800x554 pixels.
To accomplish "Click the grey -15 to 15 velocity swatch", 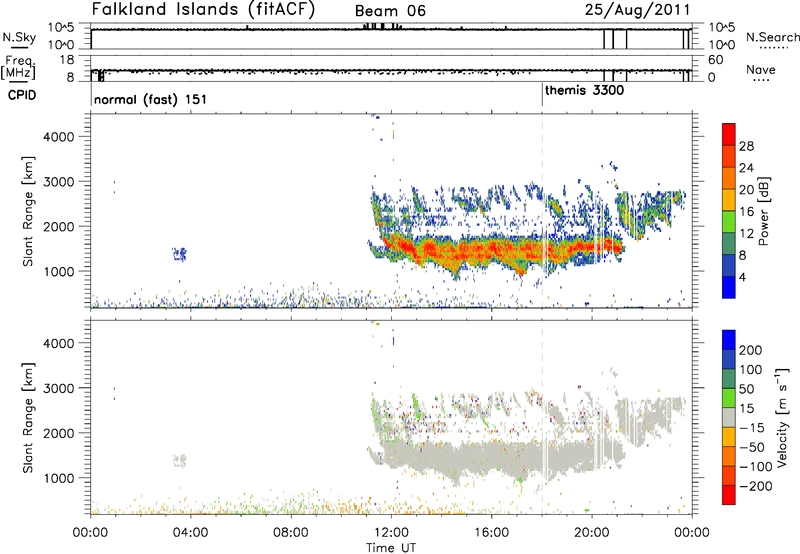I will [x=729, y=417].
